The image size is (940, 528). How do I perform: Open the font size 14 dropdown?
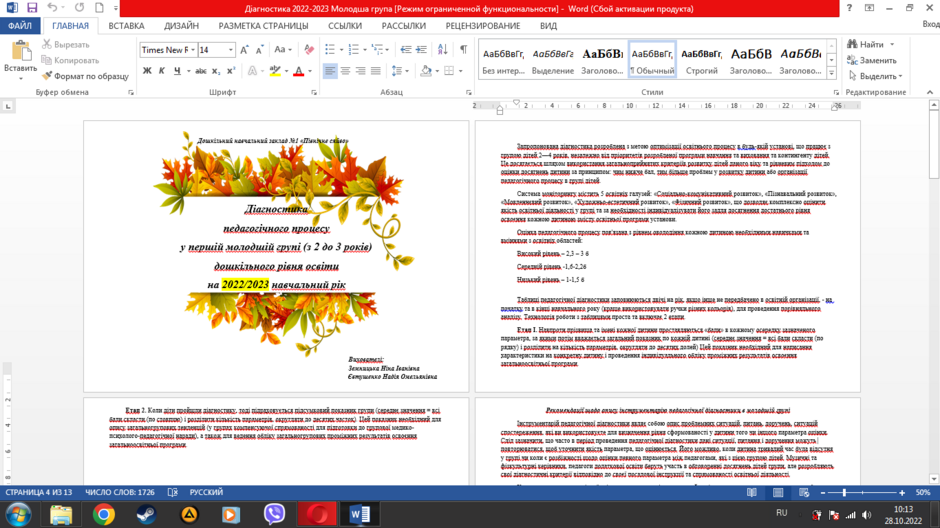[x=230, y=50]
